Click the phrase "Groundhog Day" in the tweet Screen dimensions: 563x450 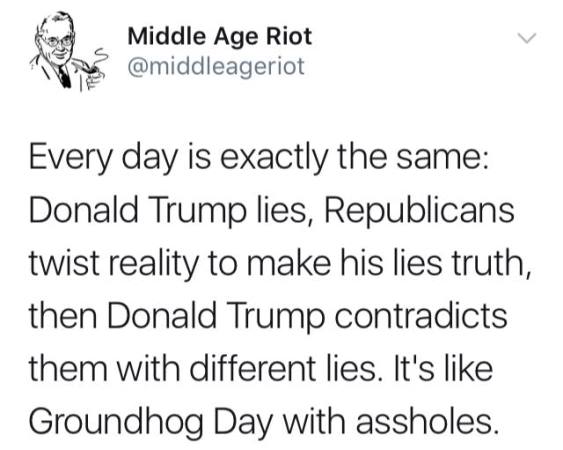150,420
